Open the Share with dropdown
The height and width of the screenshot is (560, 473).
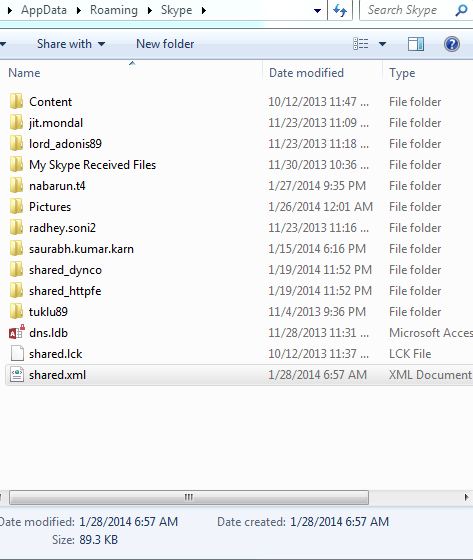click(71, 44)
